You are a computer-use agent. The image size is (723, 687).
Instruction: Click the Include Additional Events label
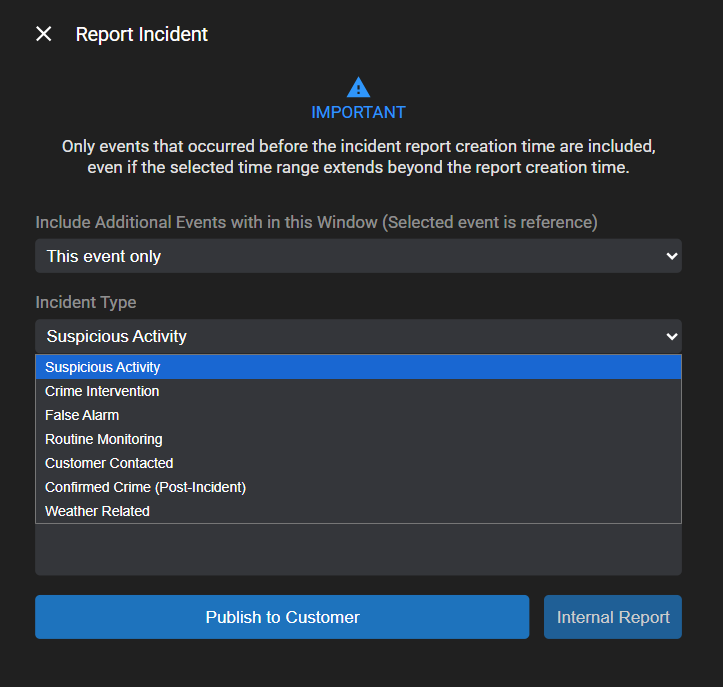(316, 222)
